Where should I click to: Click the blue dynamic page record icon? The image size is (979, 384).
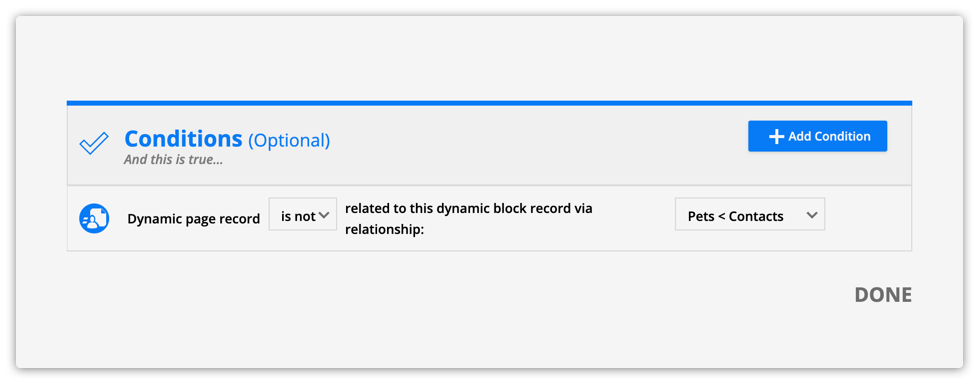[x=94, y=219]
